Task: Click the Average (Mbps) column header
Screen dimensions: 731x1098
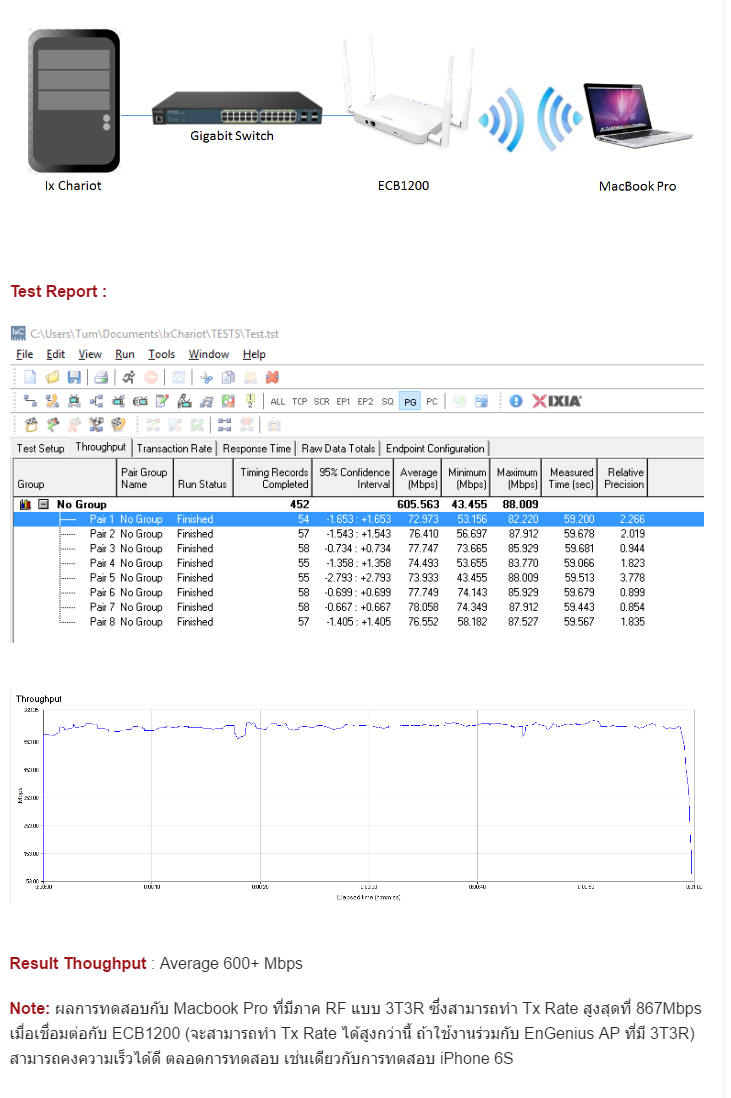Action: 418,478
